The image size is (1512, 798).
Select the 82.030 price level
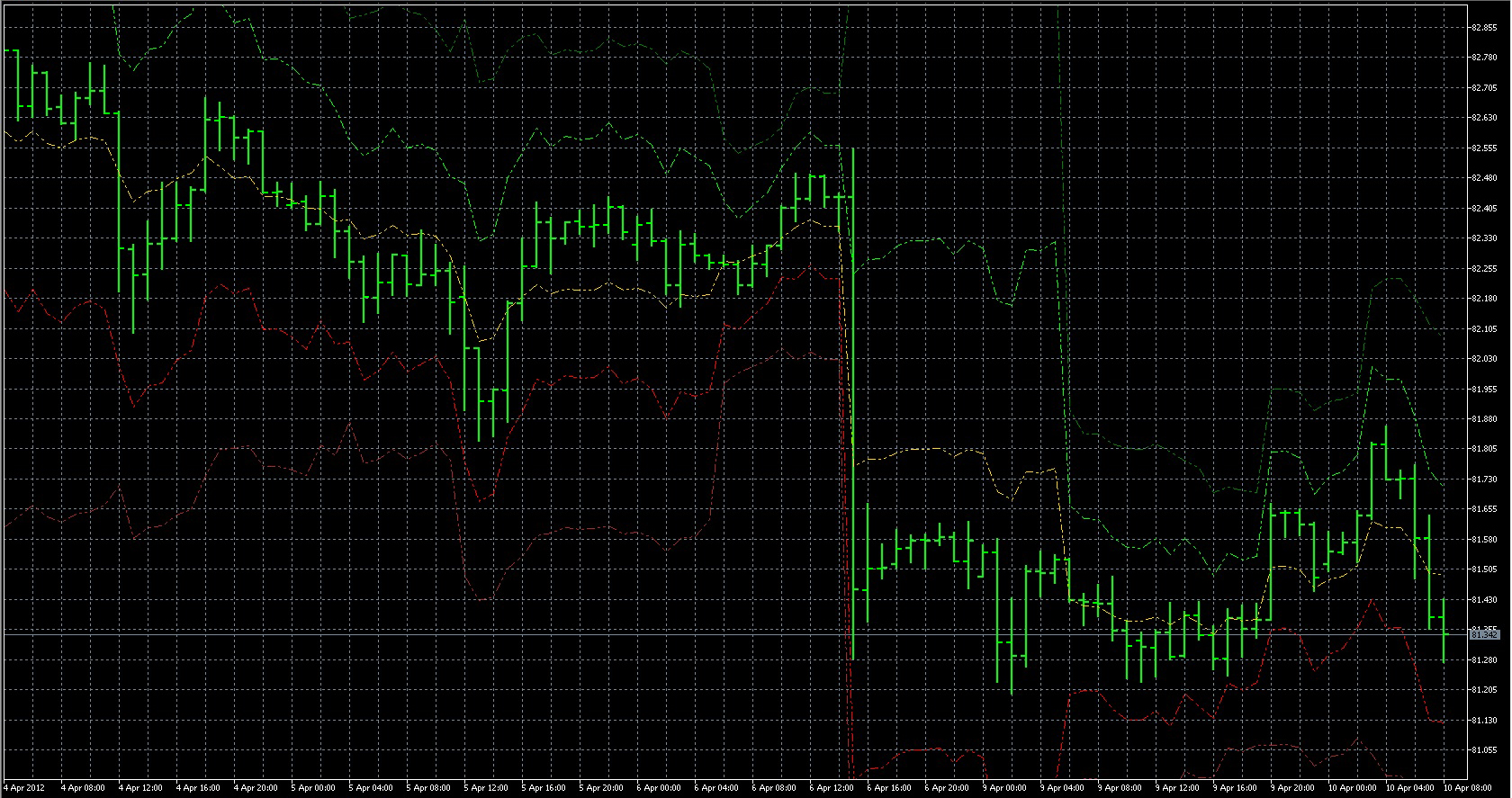pyautogui.click(x=1484, y=359)
